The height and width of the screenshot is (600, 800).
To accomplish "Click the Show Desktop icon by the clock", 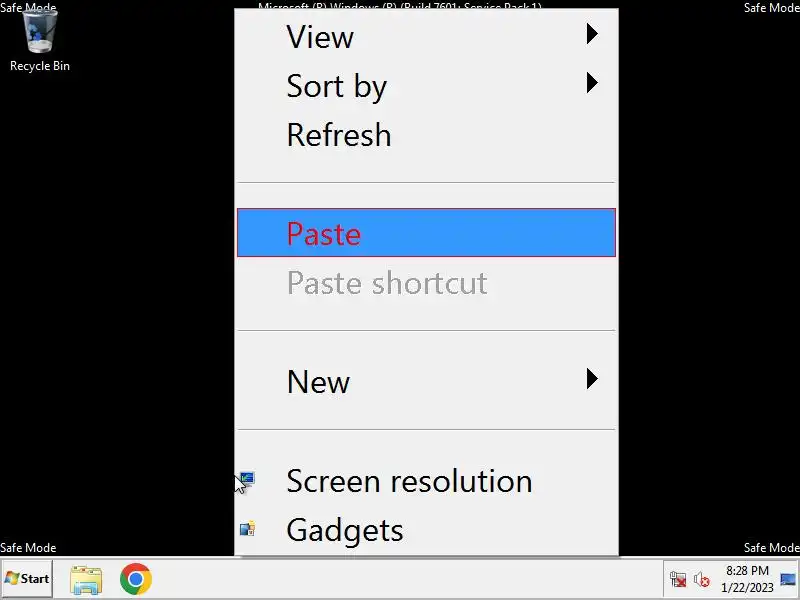I will coord(788,579).
